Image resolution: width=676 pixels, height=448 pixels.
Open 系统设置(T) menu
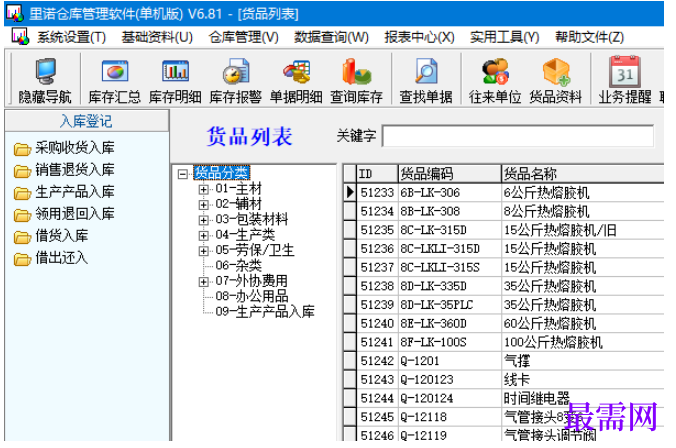click(x=71, y=37)
